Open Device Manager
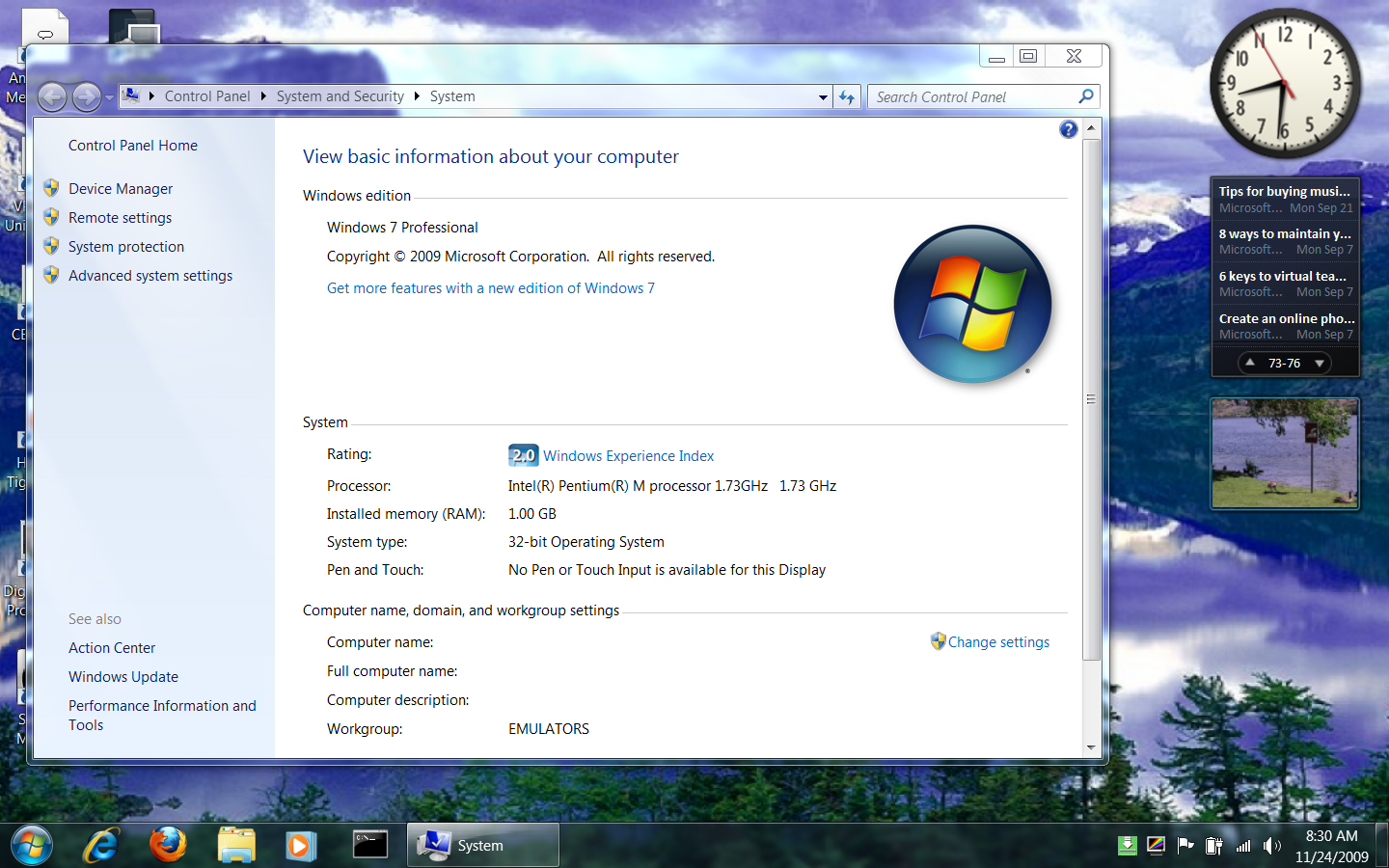Screen dimensions: 1389x868 pyautogui.click(x=121, y=189)
